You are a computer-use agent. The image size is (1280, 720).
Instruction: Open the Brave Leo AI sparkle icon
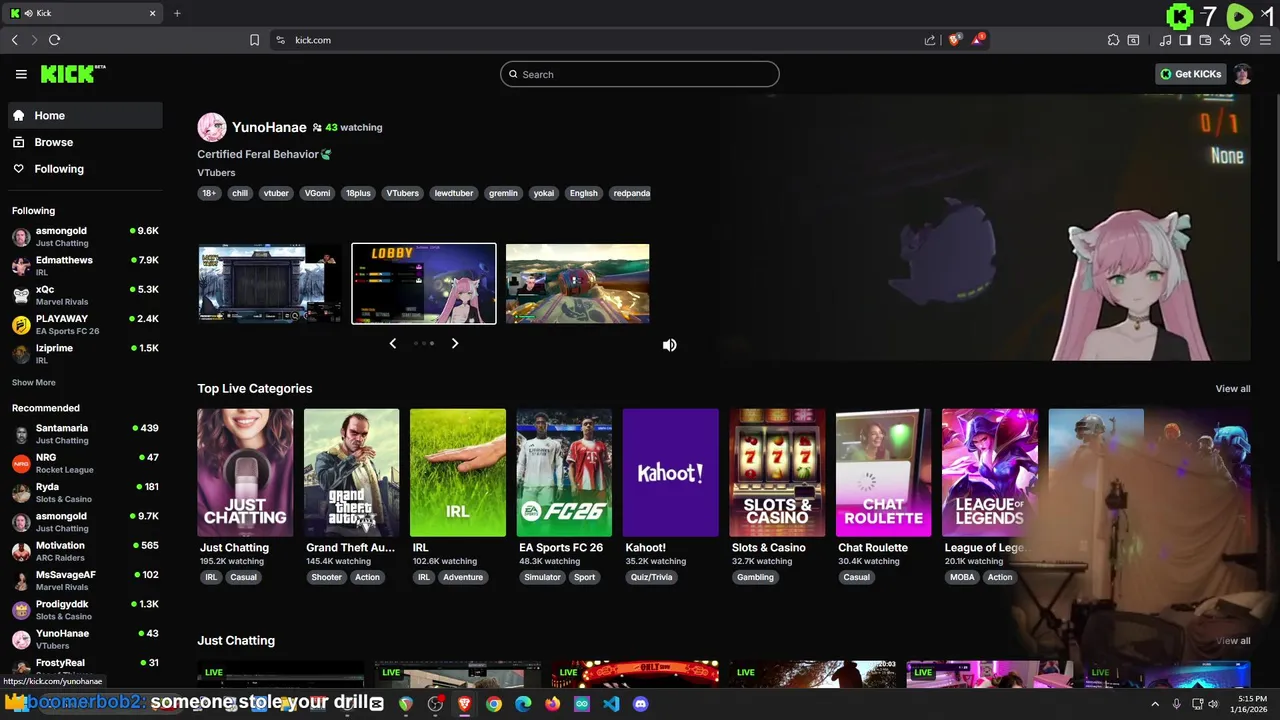click(1225, 40)
